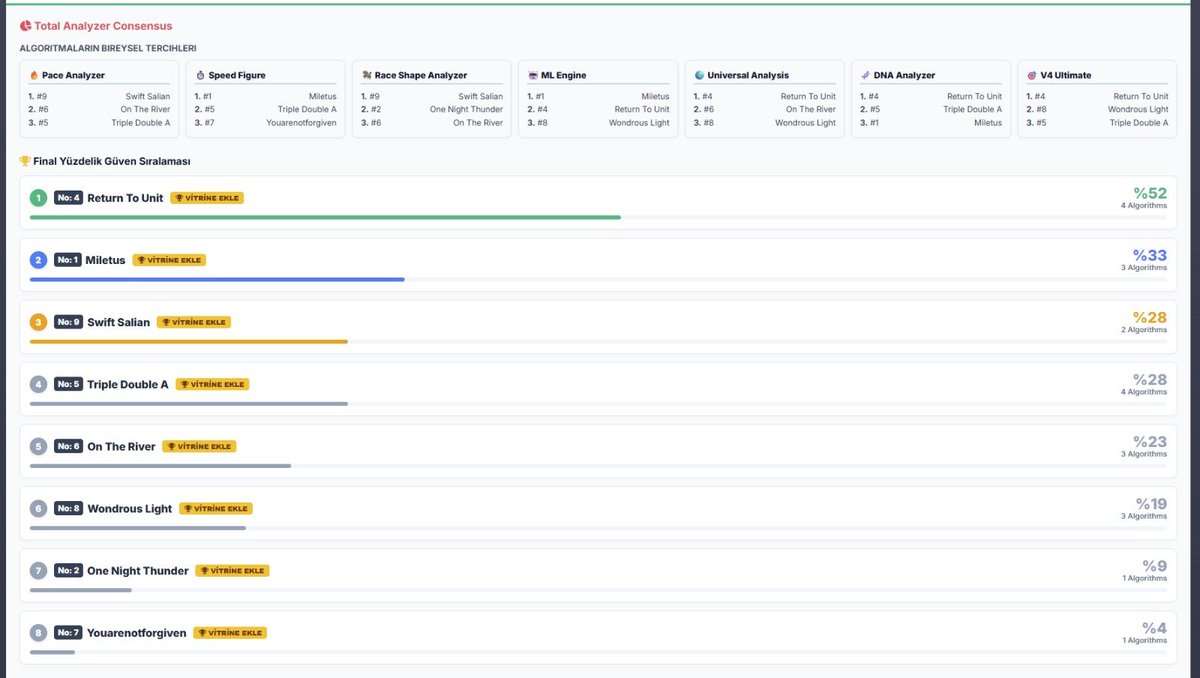Click rank 8 gray circle badge
The width and height of the screenshot is (1200, 678).
[38, 633]
